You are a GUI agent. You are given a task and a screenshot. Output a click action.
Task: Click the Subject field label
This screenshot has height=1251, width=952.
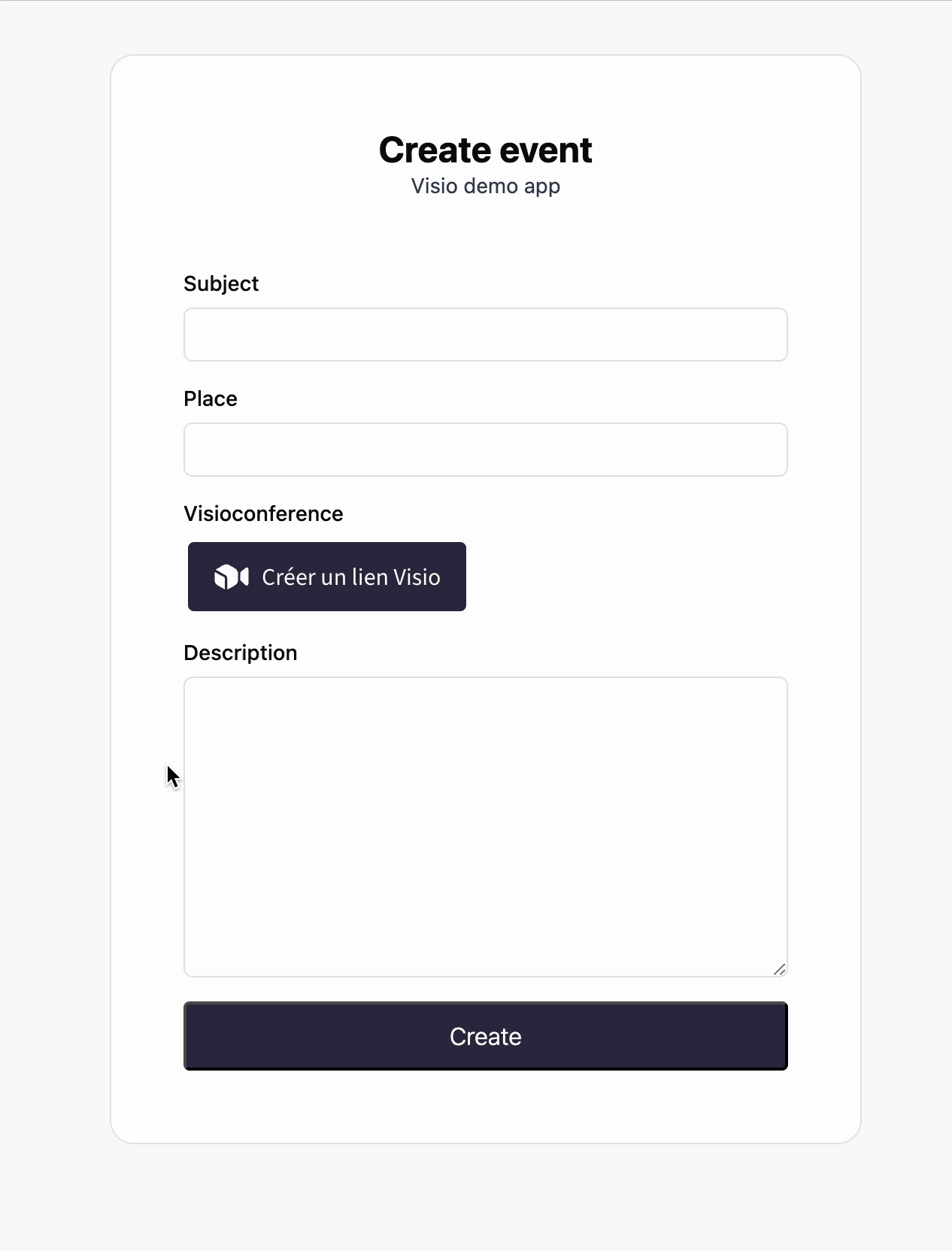click(221, 283)
